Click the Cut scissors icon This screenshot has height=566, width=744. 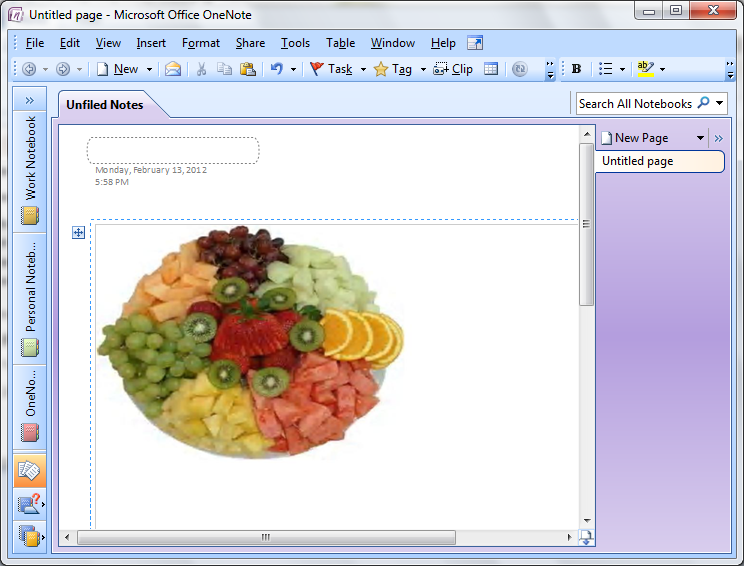[x=202, y=69]
